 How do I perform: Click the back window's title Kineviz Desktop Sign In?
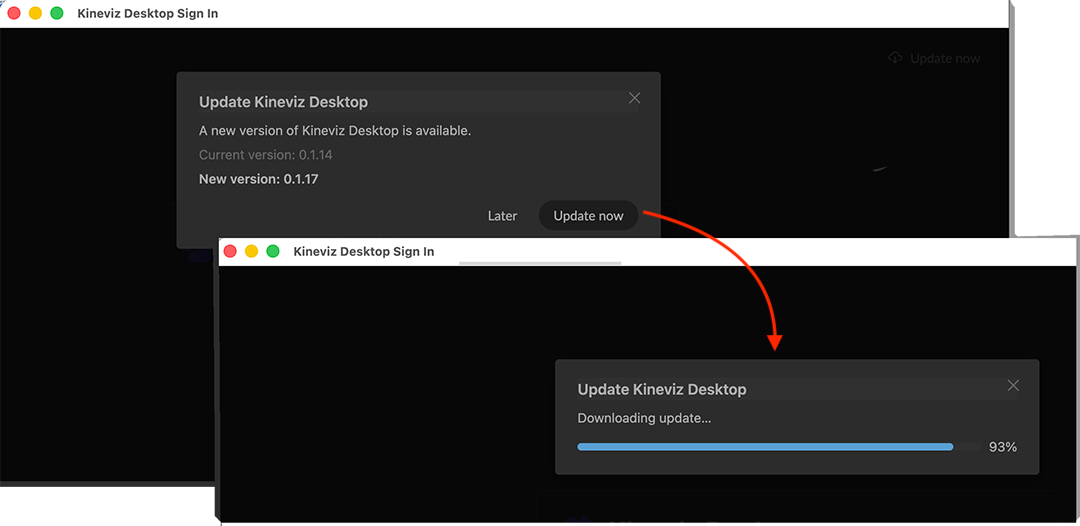(x=147, y=13)
